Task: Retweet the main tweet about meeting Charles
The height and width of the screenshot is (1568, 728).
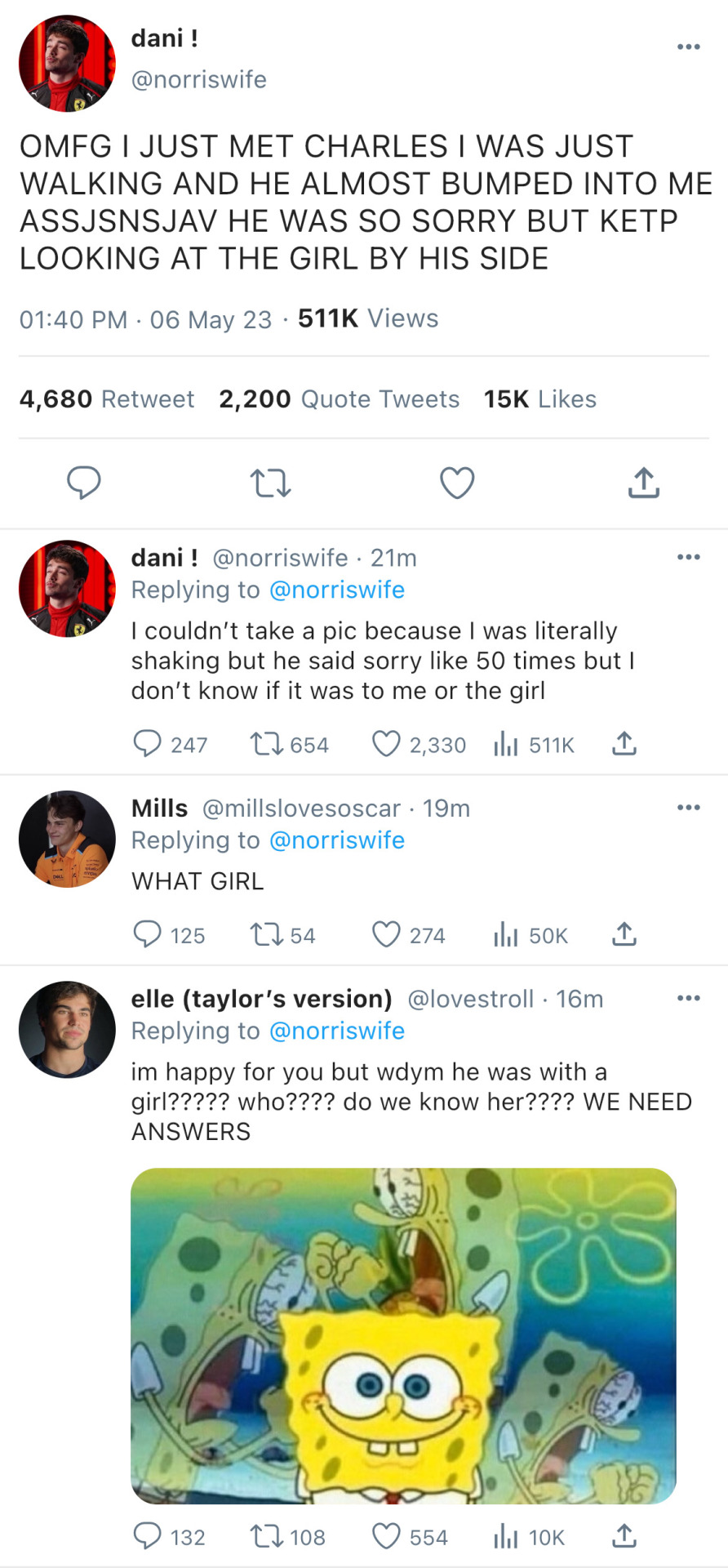Action: [x=270, y=483]
